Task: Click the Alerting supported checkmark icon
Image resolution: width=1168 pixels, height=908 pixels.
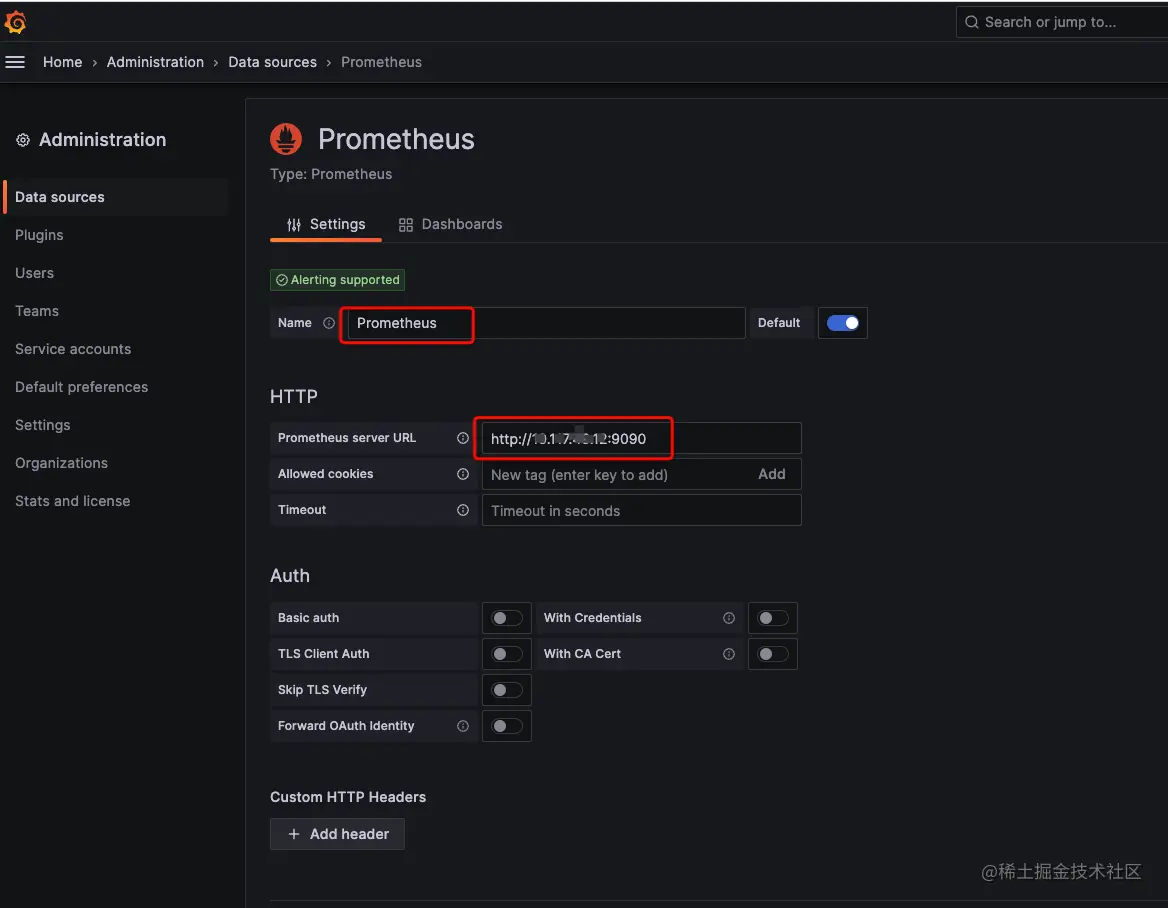Action: [282, 280]
